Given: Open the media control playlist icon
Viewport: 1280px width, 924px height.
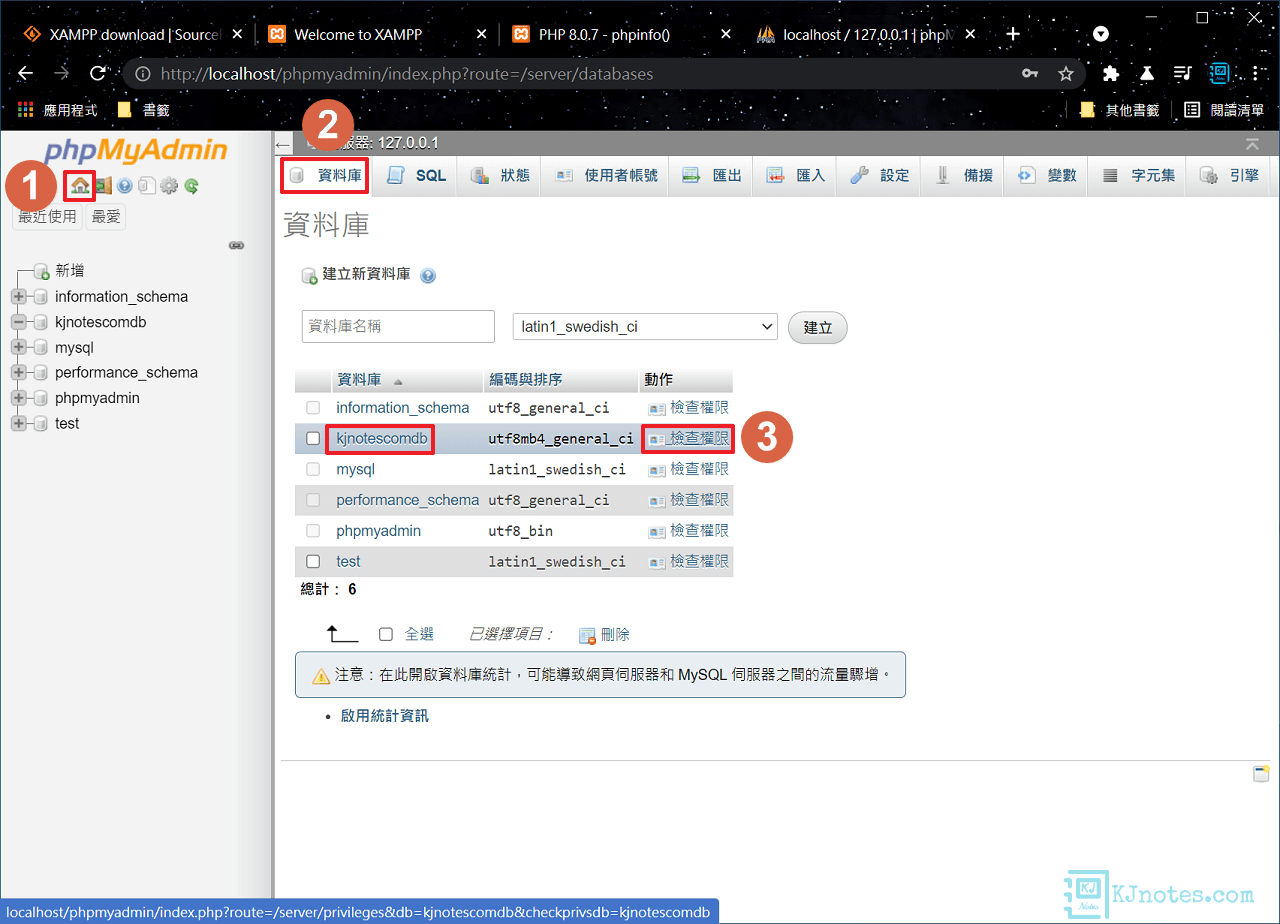Looking at the screenshot, I should [x=1183, y=73].
